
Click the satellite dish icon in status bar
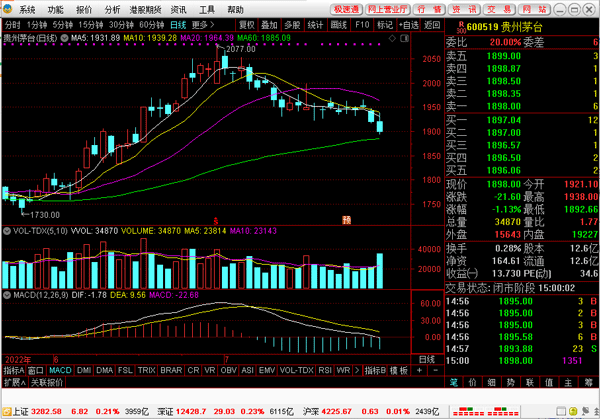(x=585, y=411)
